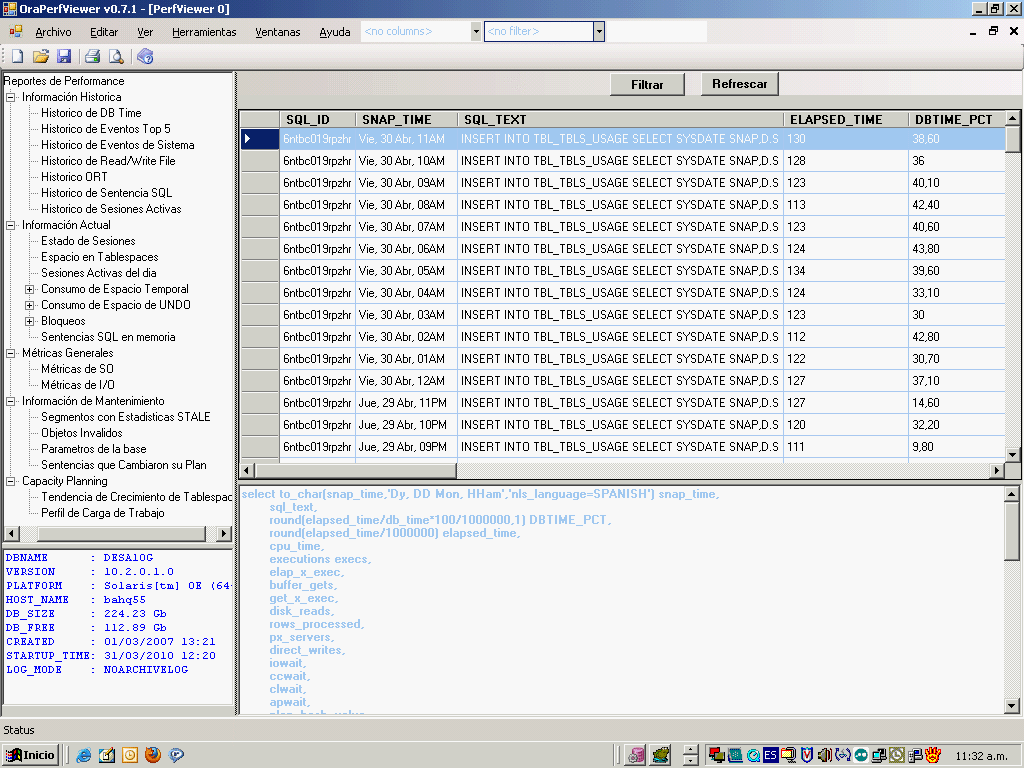
Task: Click the Print toolbar icon
Action: (x=91, y=56)
